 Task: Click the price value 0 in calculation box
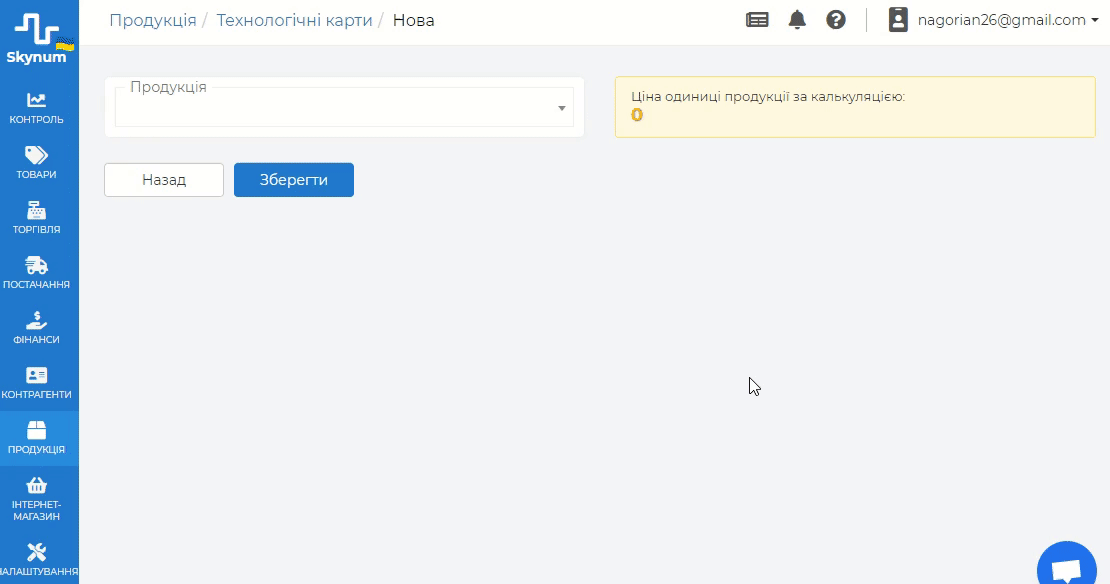[637, 115]
